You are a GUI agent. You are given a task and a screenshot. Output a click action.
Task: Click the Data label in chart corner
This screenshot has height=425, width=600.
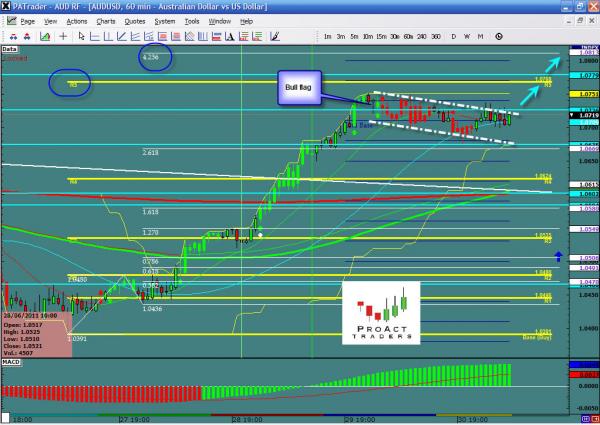coord(9,47)
